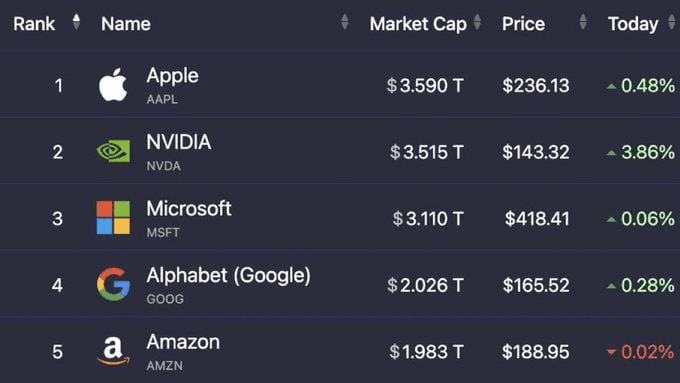Screen dimensions: 680x383
Task: Select the Price column header text
Action: click(523, 24)
